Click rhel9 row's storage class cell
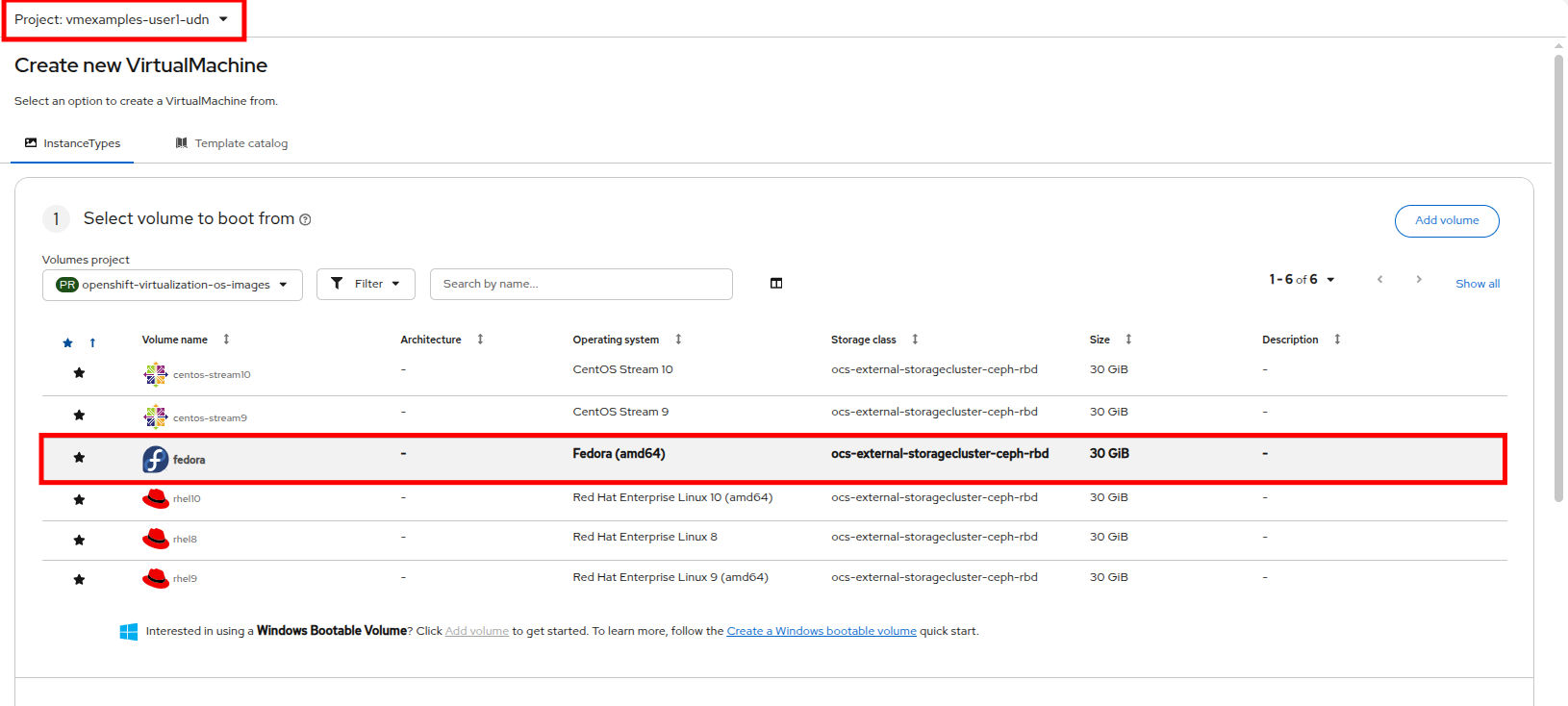1568x706 pixels. tap(934, 577)
